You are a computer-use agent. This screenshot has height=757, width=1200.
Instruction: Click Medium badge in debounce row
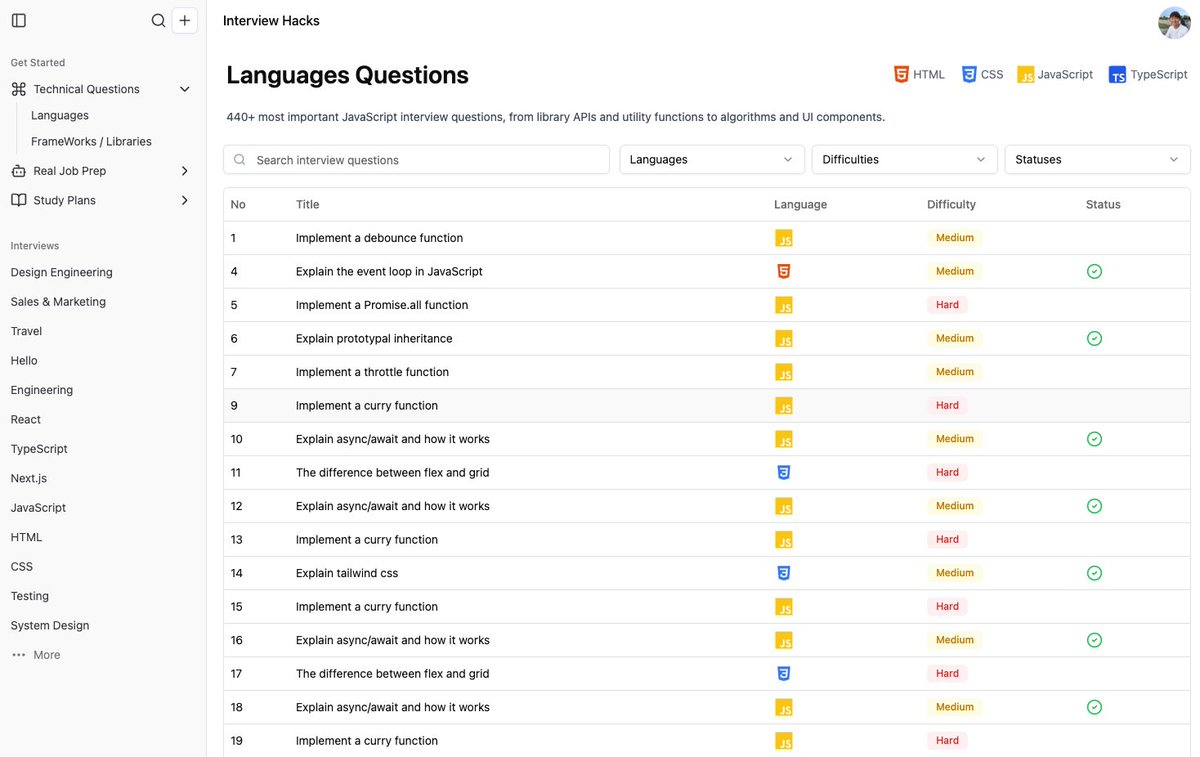(955, 238)
